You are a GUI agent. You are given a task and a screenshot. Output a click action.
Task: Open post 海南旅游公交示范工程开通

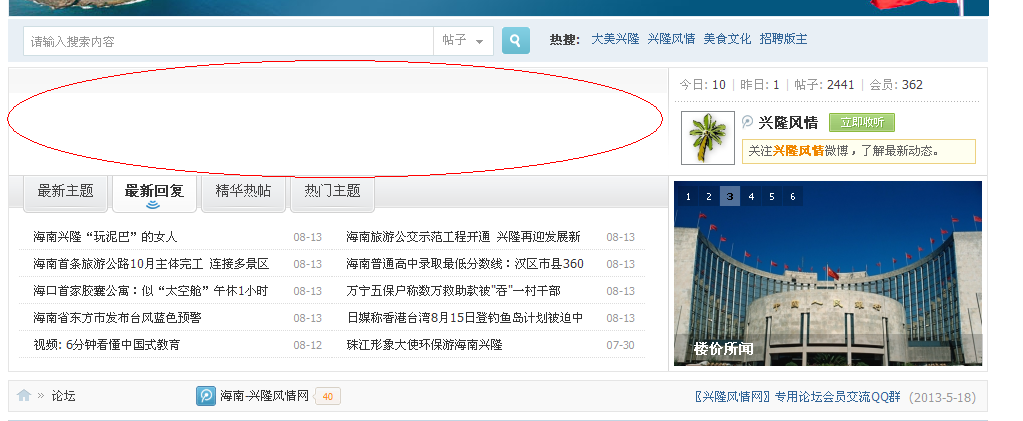[x=463, y=237]
